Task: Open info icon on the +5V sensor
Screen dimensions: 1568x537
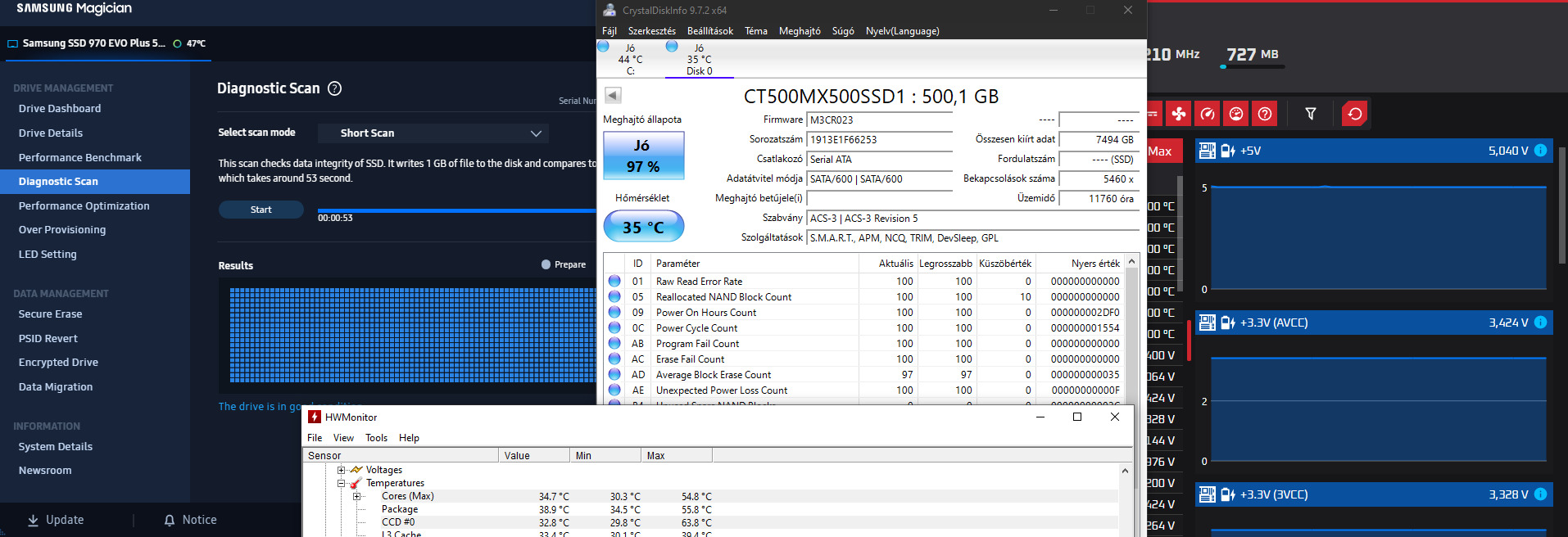Action: [1540, 151]
